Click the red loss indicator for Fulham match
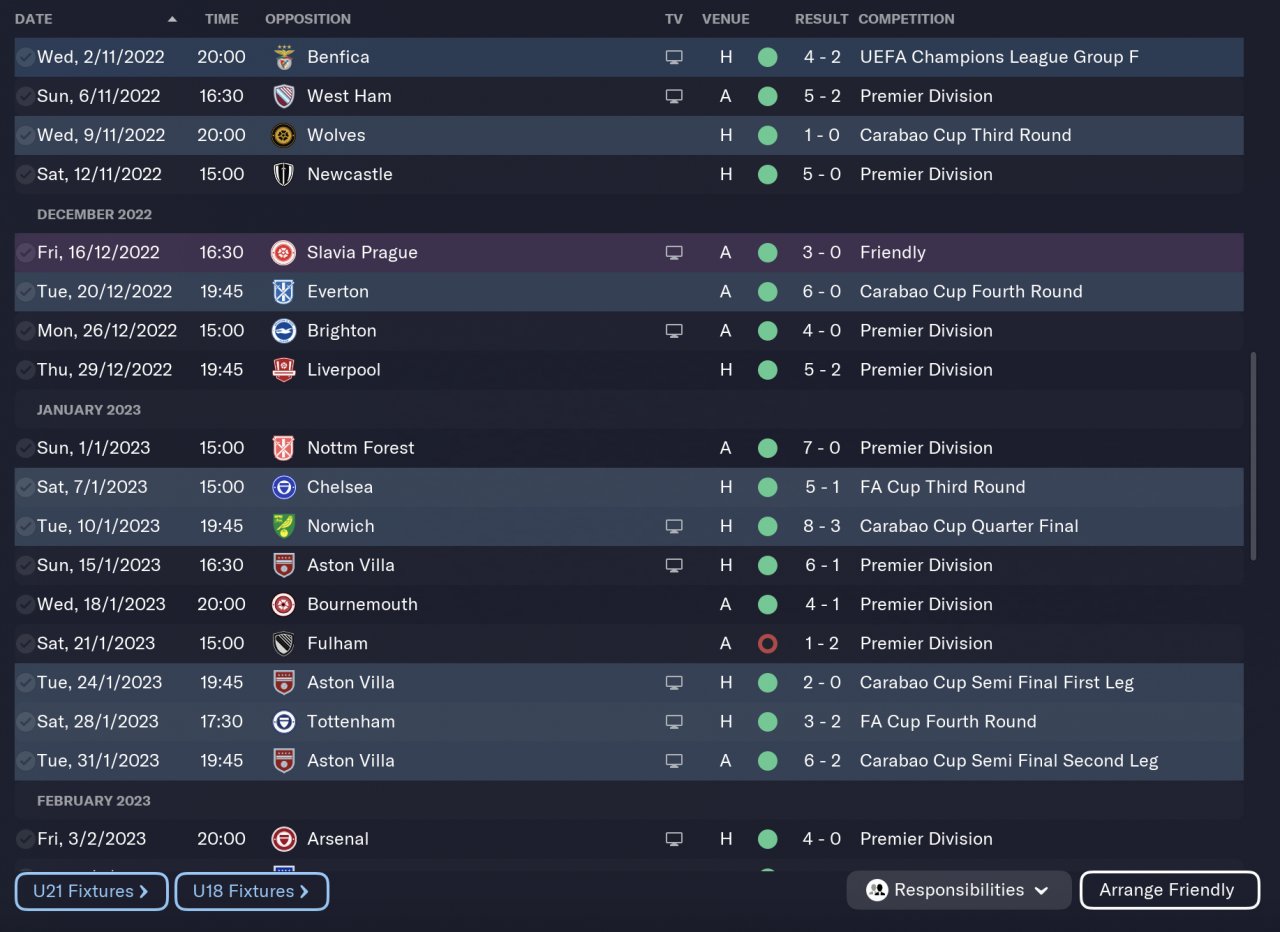Image resolution: width=1280 pixels, height=932 pixels. coord(767,643)
